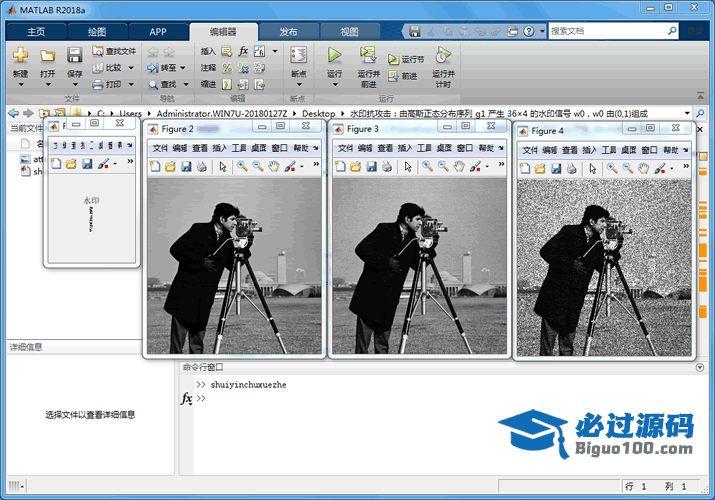Expand the 转至 dropdown arrow
Image resolution: width=715 pixels, height=500 pixels.
point(183,68)
